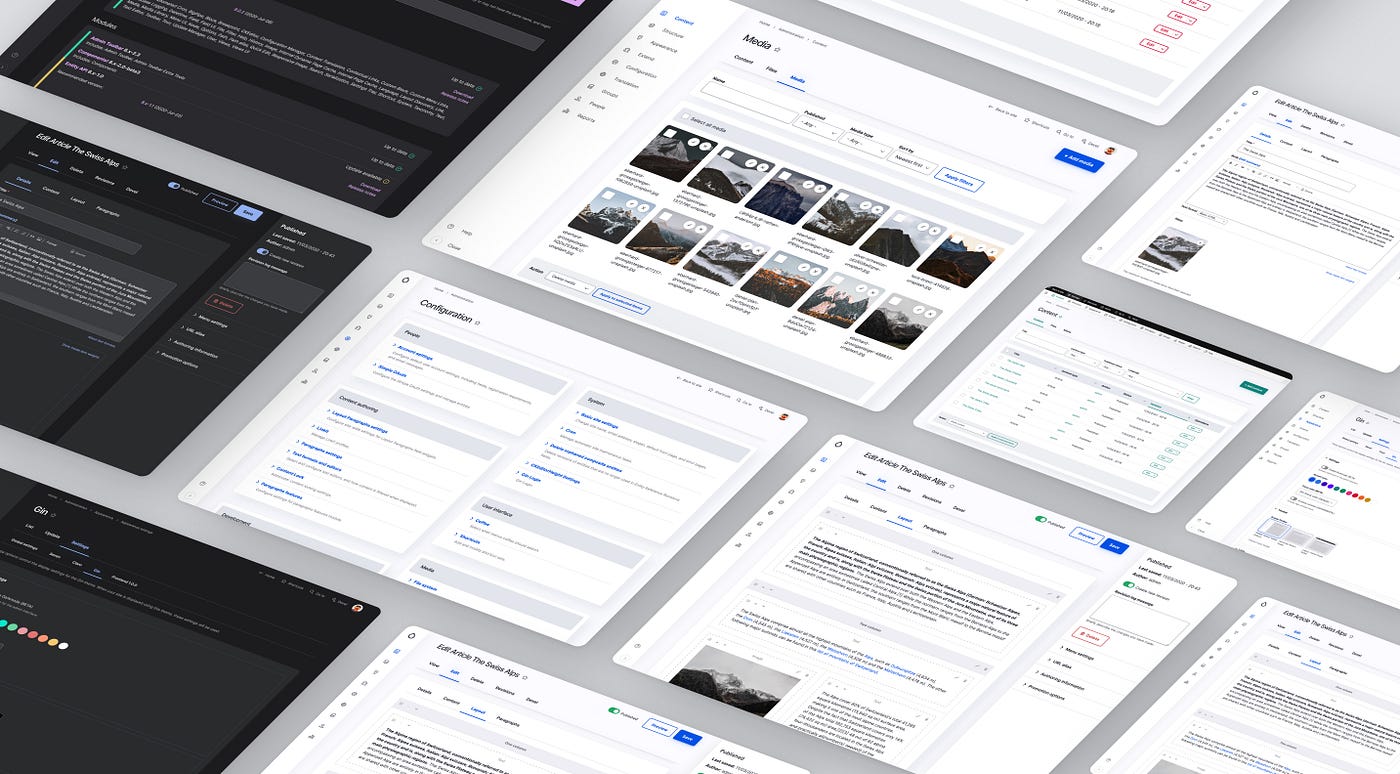Image resolution: width=1400 pixels, height=774 pixels.
Task: Tick the Select all media checkbox
Action: click(684, 118)
